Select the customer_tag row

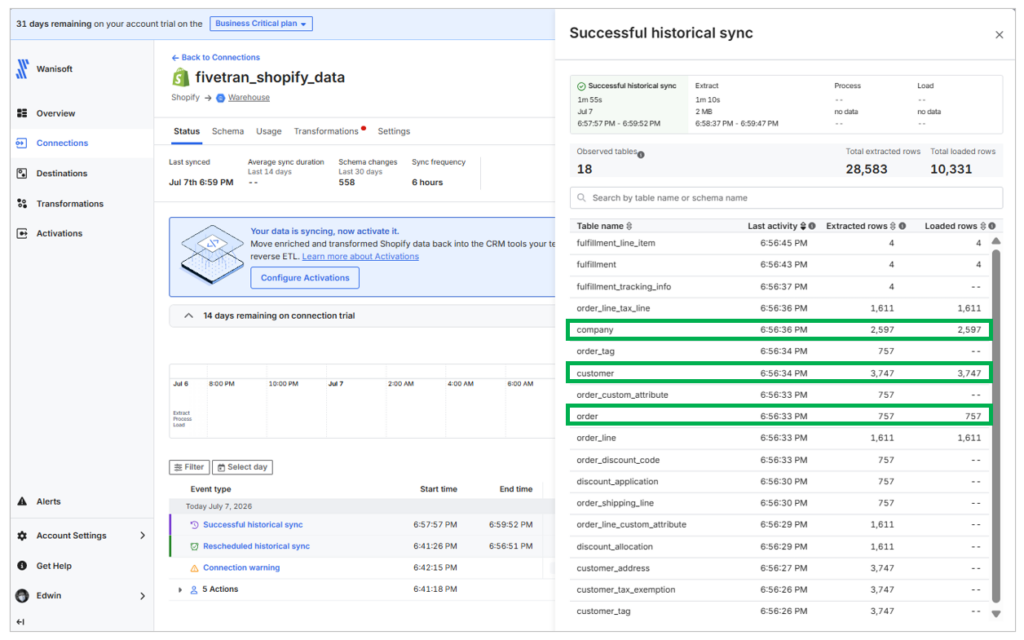779,612
